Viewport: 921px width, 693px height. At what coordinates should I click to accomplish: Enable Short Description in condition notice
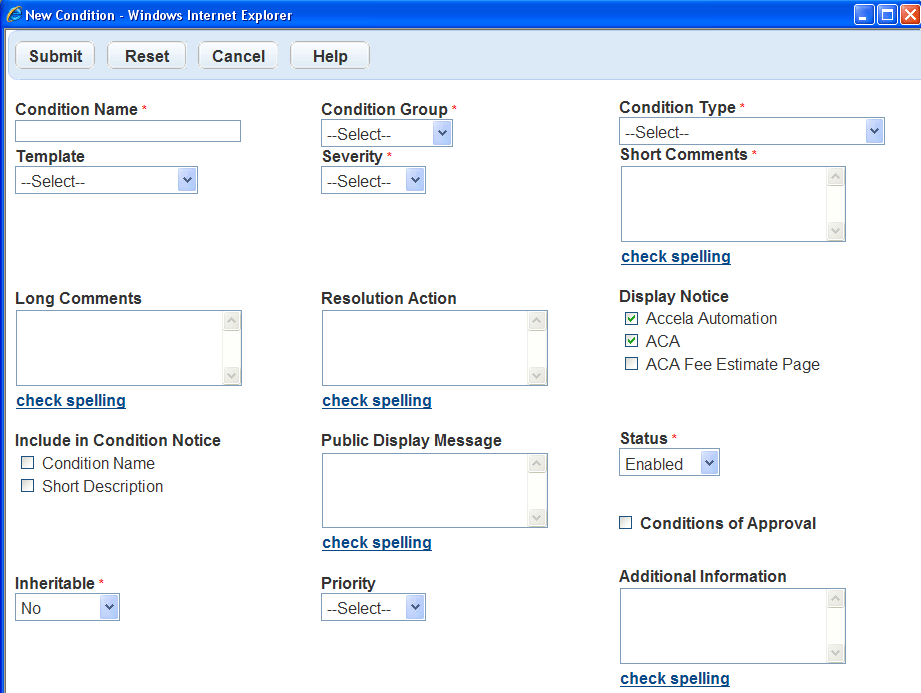(x=27, y=486)
